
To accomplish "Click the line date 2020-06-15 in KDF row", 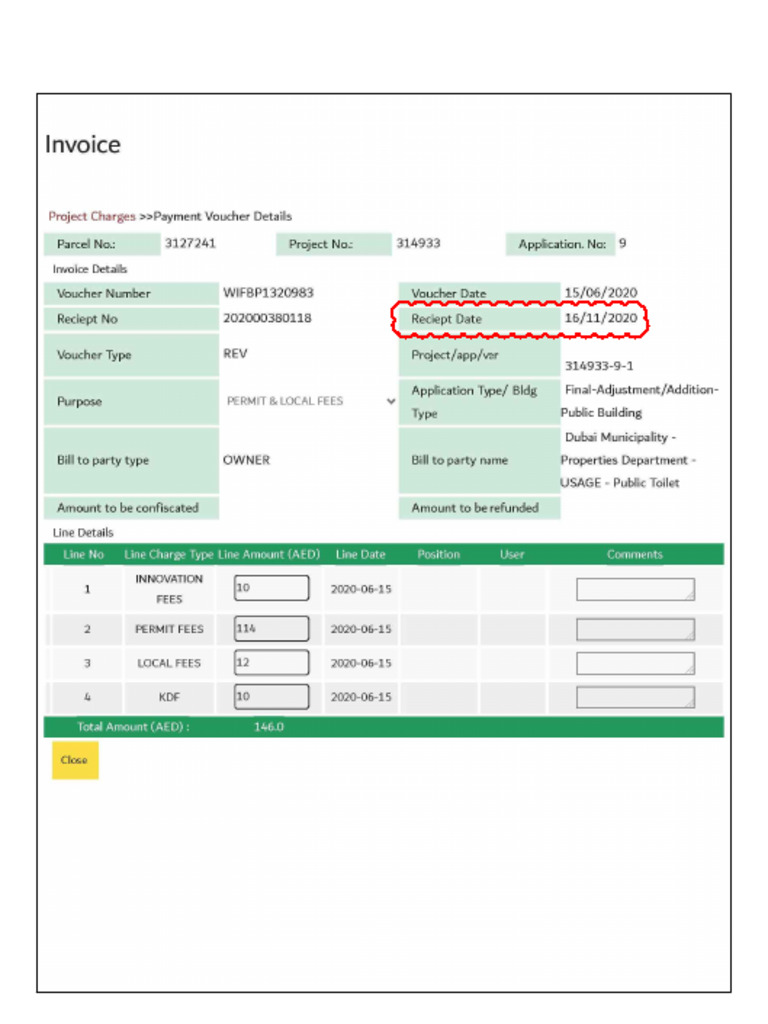I will point(361,697).
